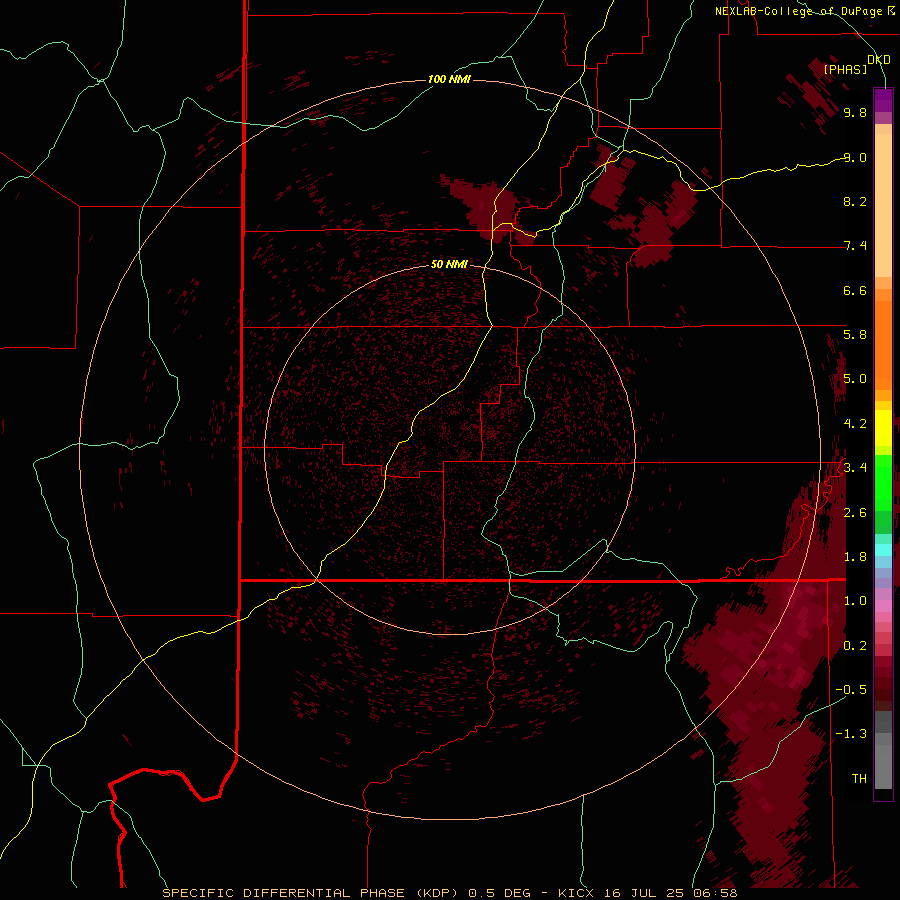Click the product title caption at bottom

click(449, 893)
